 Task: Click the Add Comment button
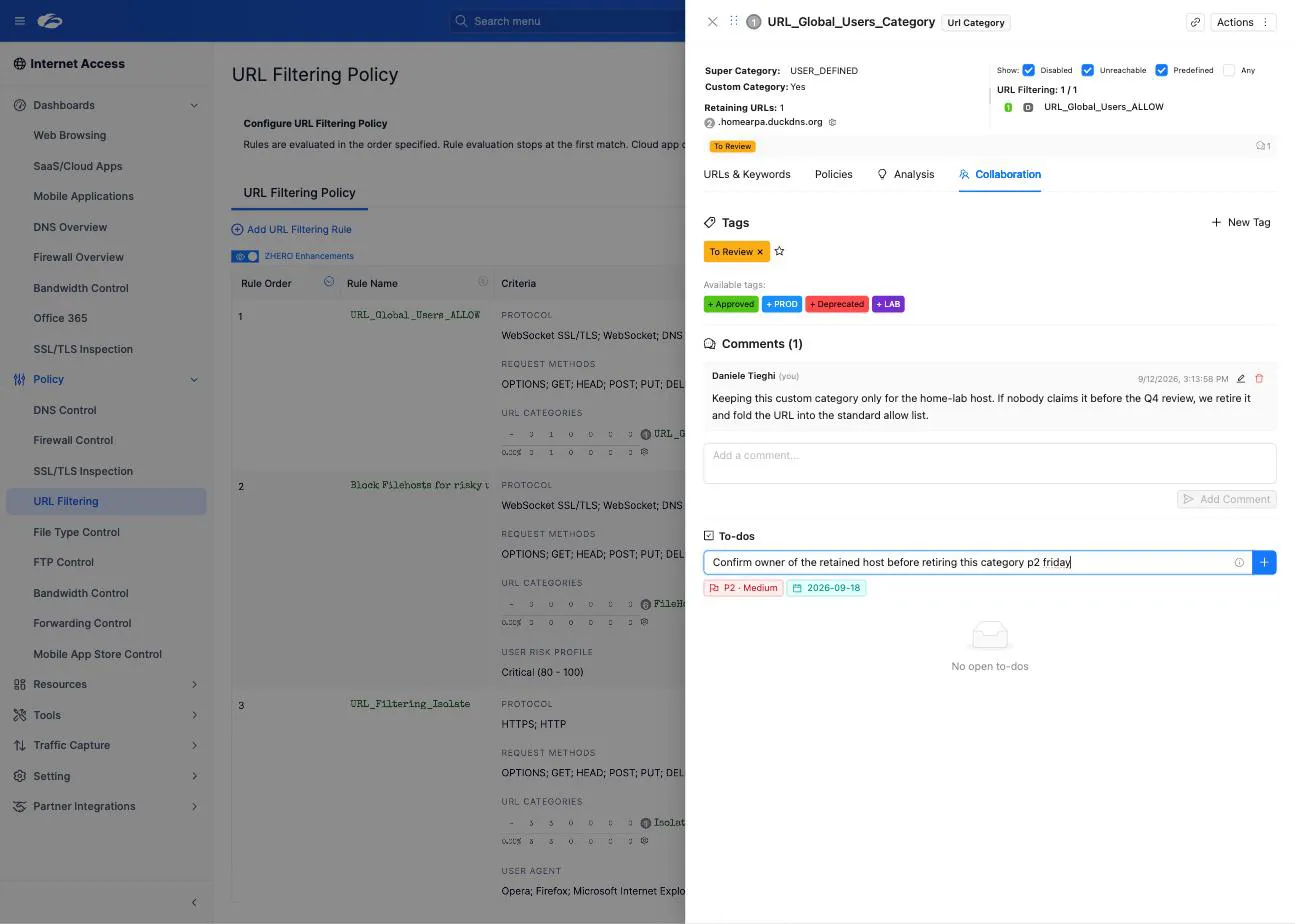[1226, 499]
